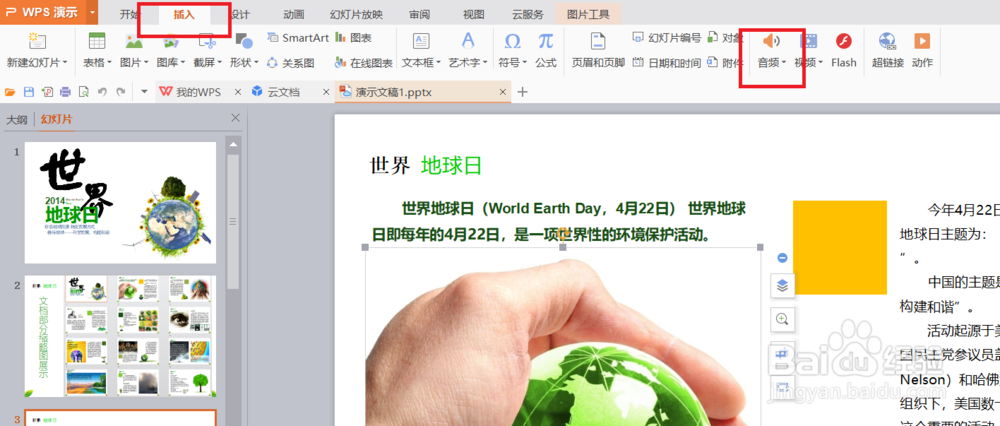Viewport: 1000px width, 426px height.
Task: Open the WPS 演示 application menu arrow
Action: pyautogui.click(x=93, y=12)
